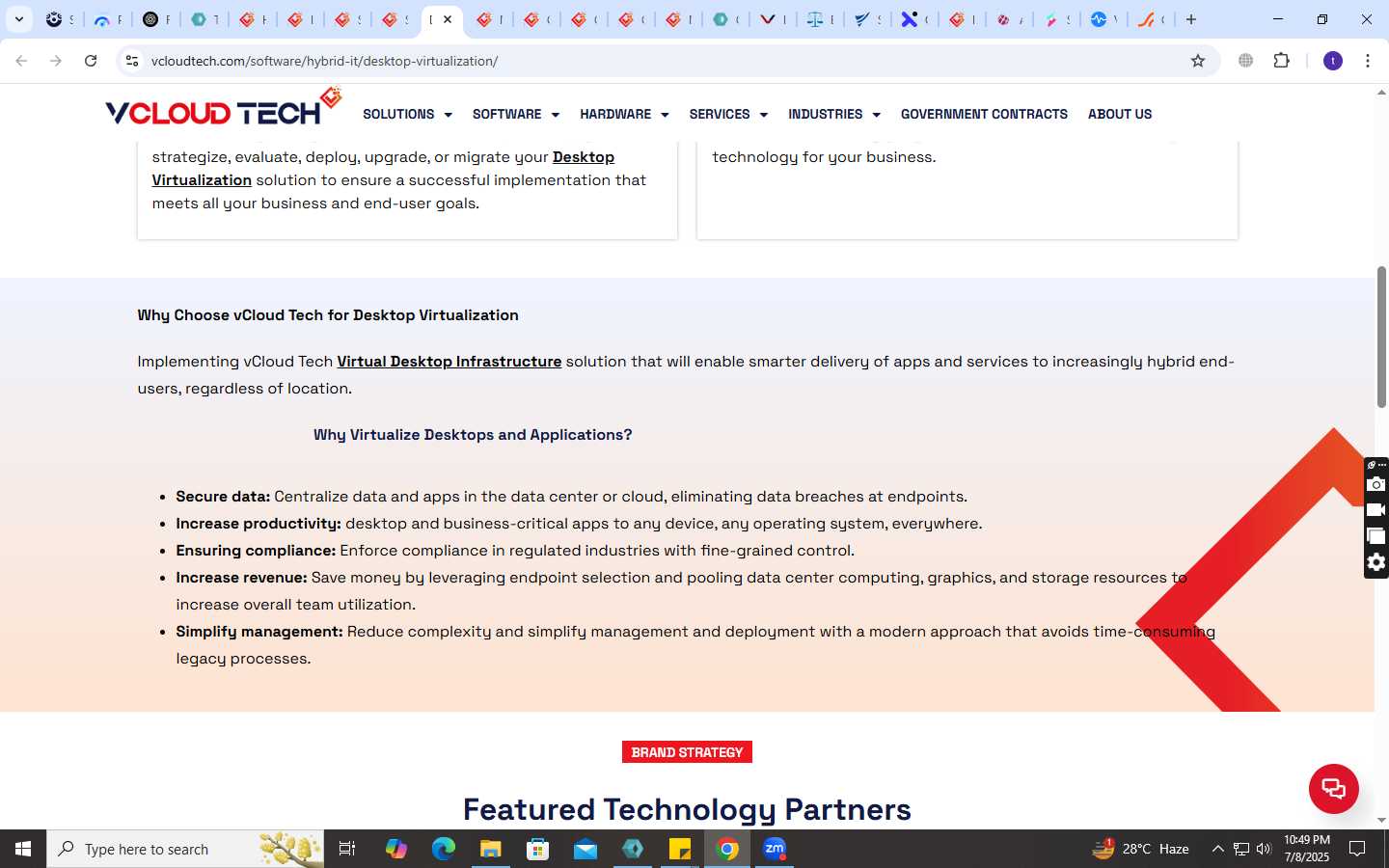View site information icon in address bar
This screenshot has height=868, width=1389.
click(x=132, y=61)
